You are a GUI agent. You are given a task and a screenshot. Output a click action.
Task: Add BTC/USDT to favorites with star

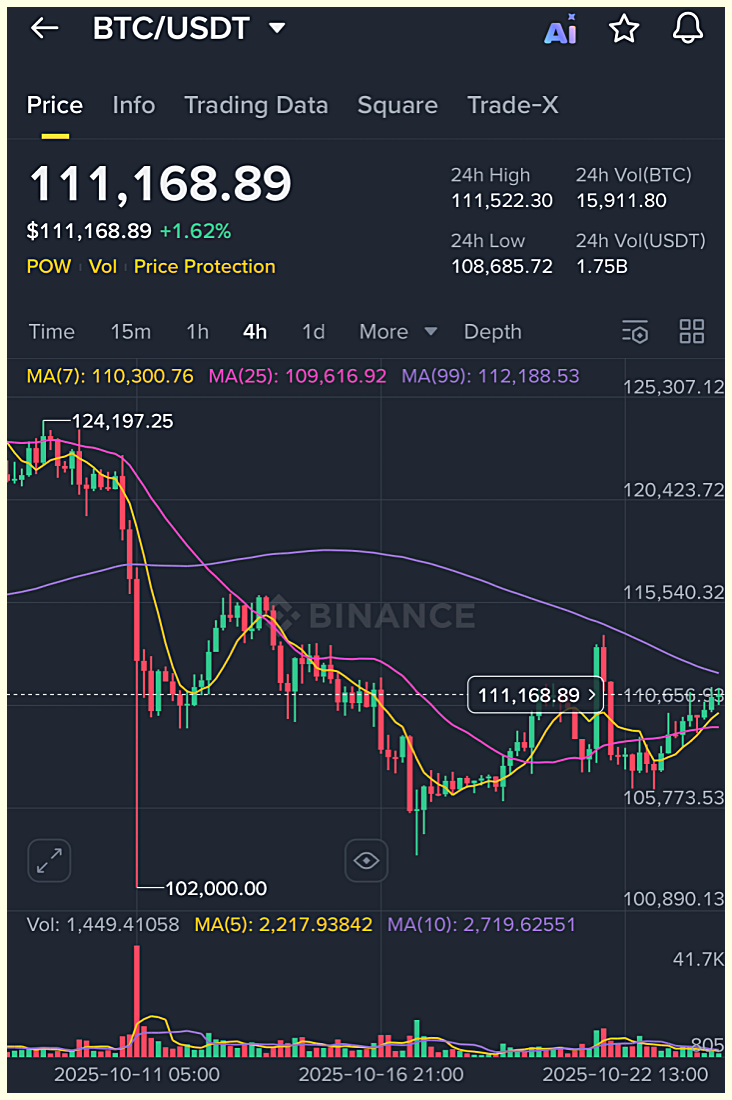pos(624,29)
